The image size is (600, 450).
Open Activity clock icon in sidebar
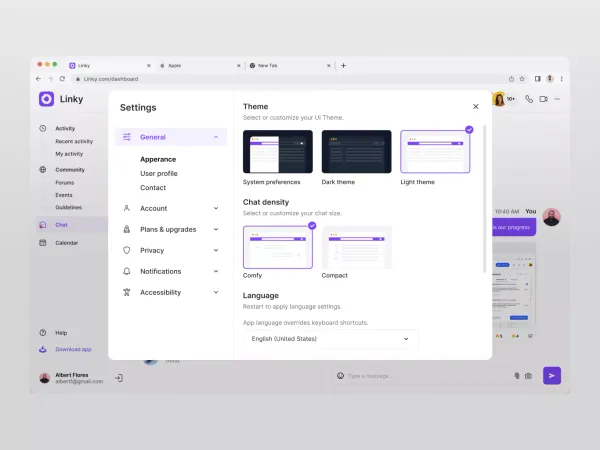[43, 128]
